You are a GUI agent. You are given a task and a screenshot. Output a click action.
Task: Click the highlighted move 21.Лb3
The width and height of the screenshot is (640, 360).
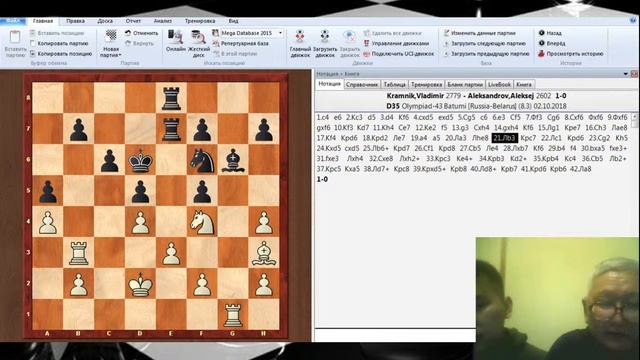505,138
